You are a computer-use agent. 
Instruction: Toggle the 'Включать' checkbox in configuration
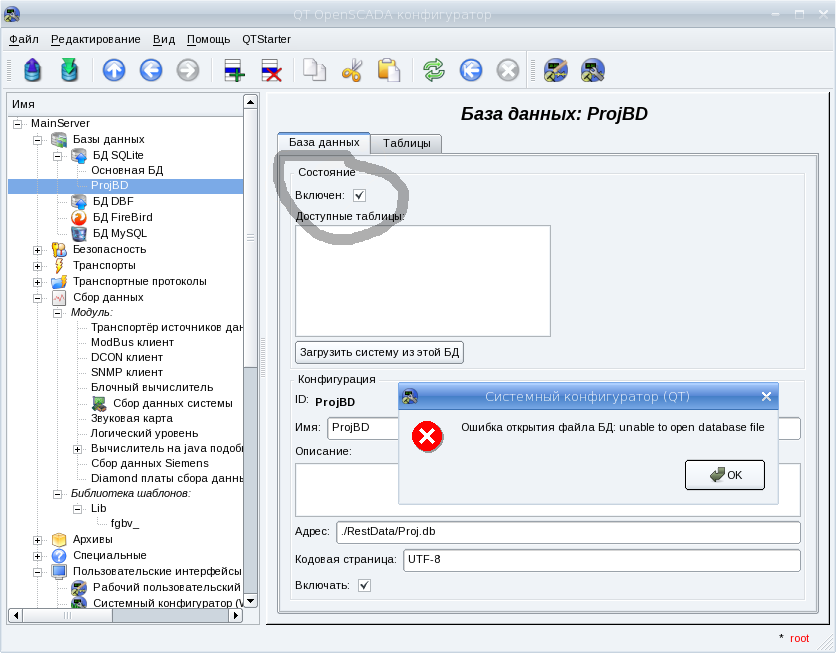tap(364, 585)
